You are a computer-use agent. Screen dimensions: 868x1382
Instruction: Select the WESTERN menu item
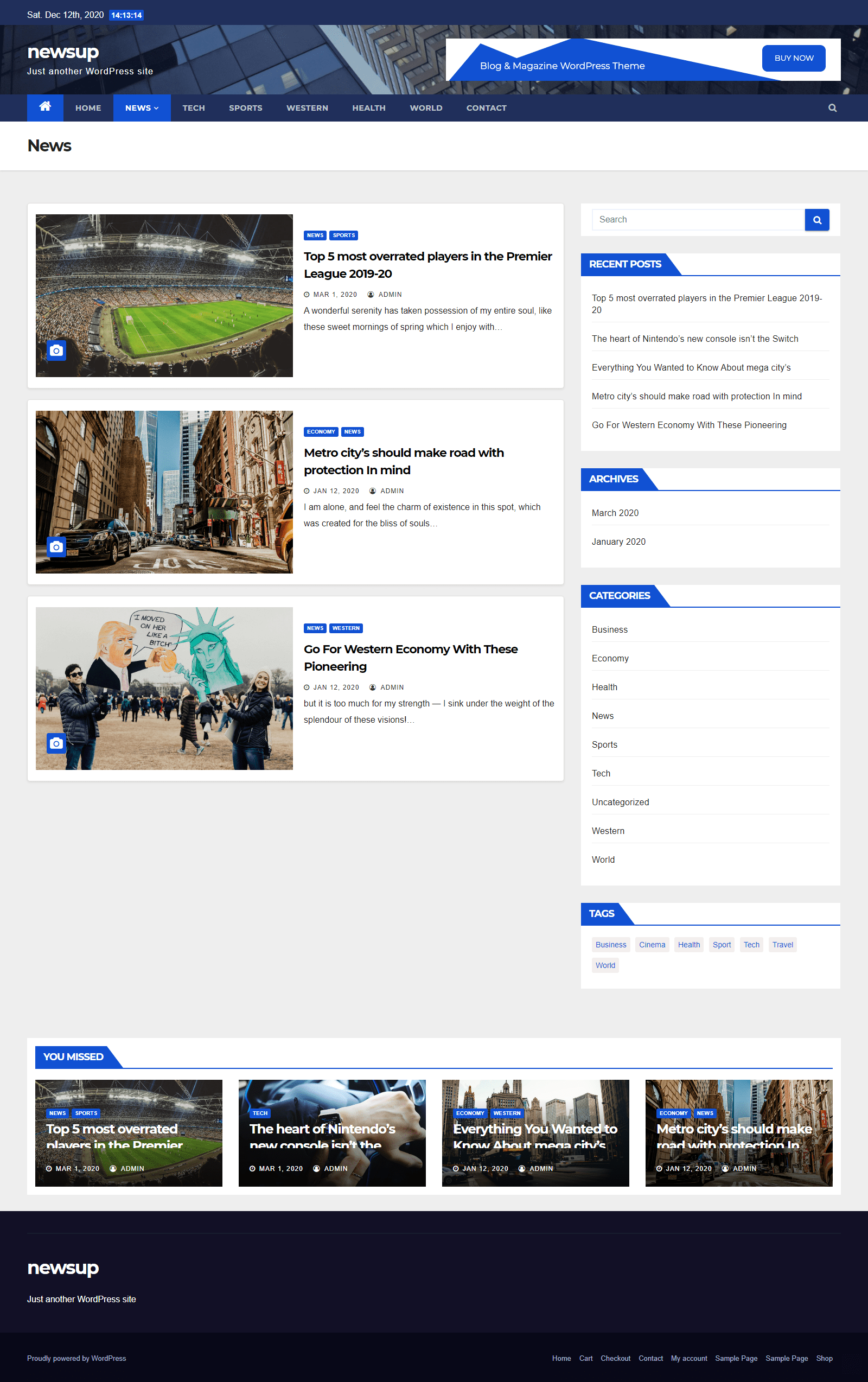pyautogui.click(x=307, y=108)
